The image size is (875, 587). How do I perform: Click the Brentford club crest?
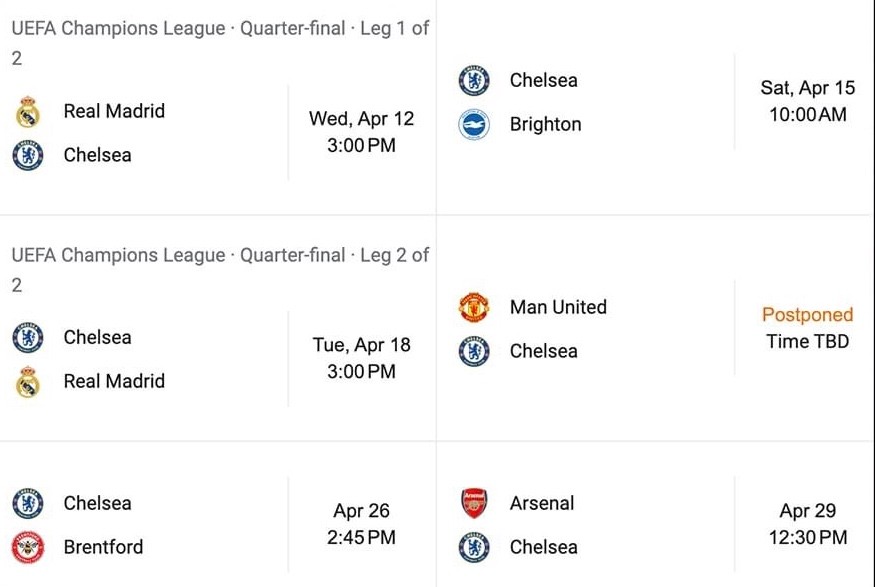(x=28, y=547)
